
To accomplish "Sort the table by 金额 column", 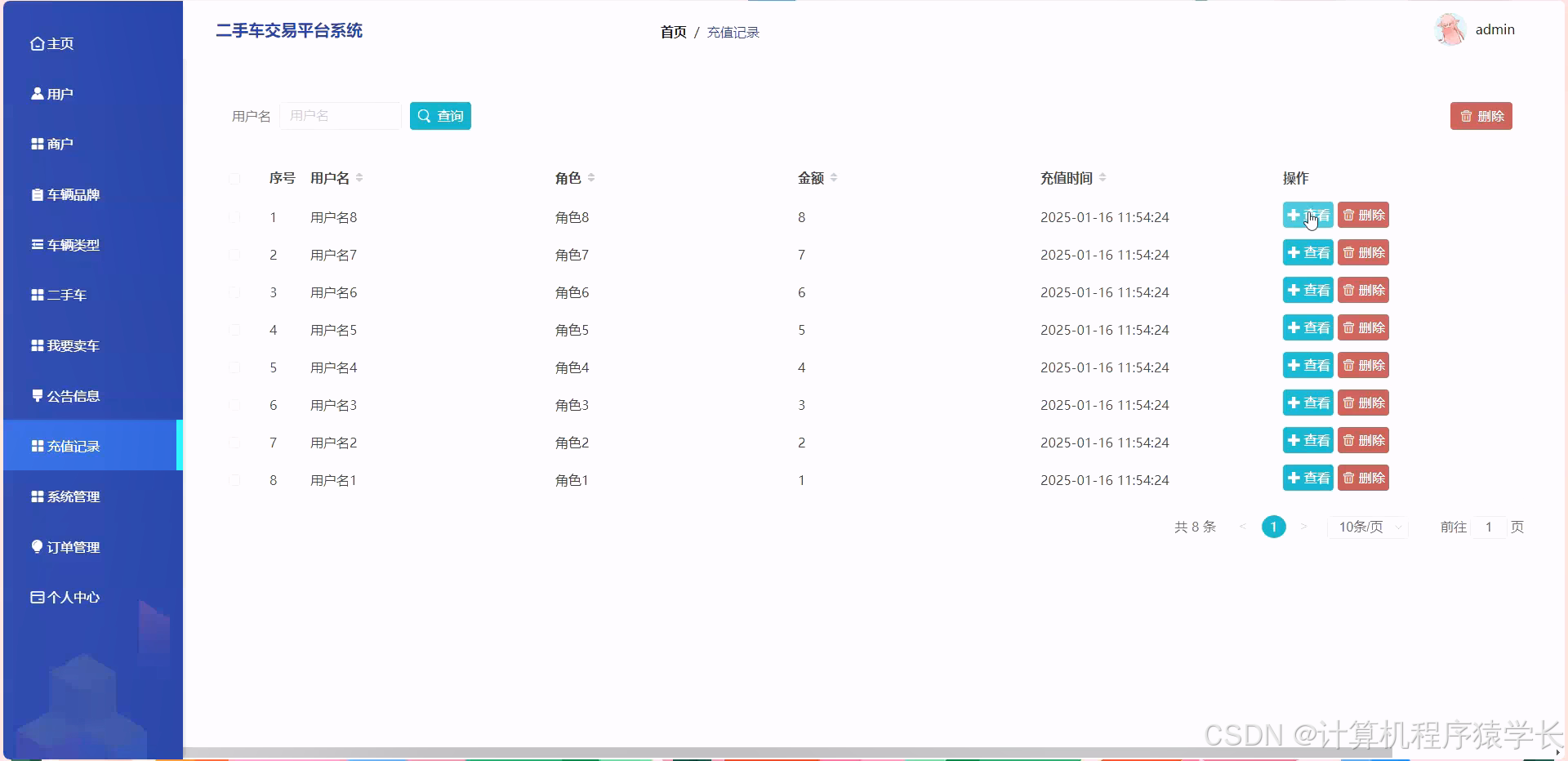I will point(835,177).
